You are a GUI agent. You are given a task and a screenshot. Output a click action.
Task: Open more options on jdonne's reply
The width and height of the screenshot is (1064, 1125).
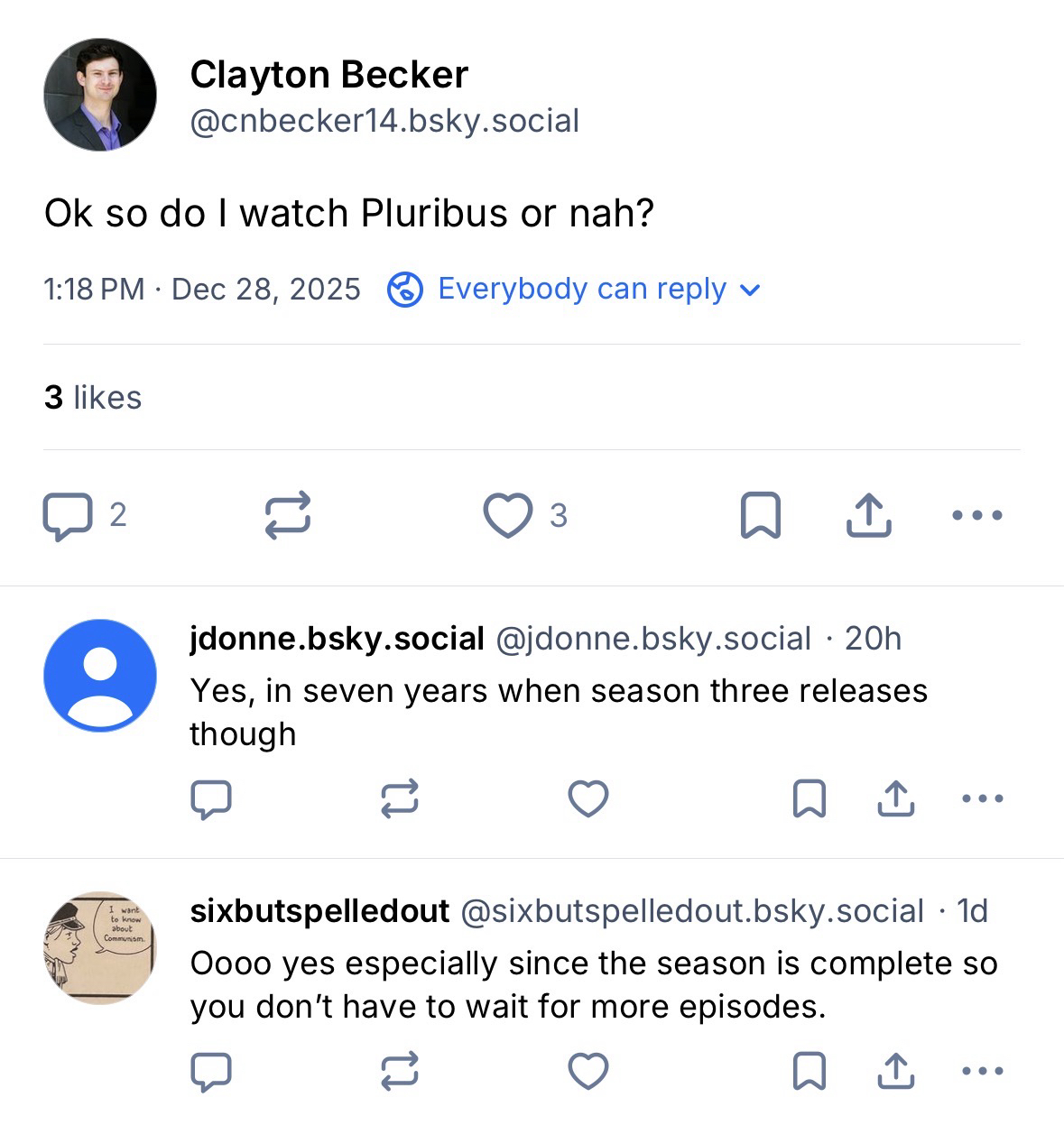click(x=983, y=798)
